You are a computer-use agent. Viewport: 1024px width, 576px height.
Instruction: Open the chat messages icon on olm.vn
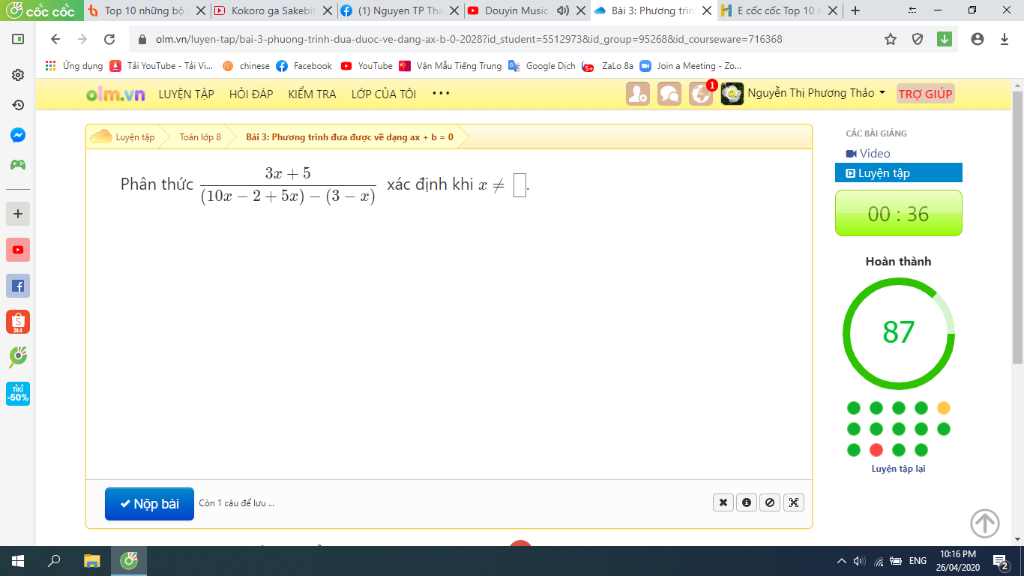click(669, 94)
